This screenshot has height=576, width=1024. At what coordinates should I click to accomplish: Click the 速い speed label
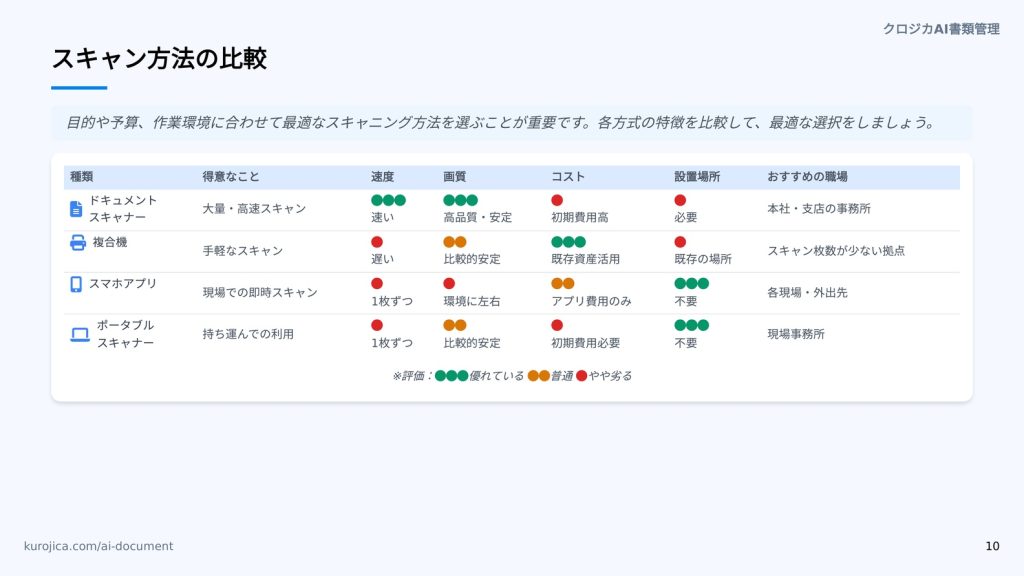coord(383,217)
